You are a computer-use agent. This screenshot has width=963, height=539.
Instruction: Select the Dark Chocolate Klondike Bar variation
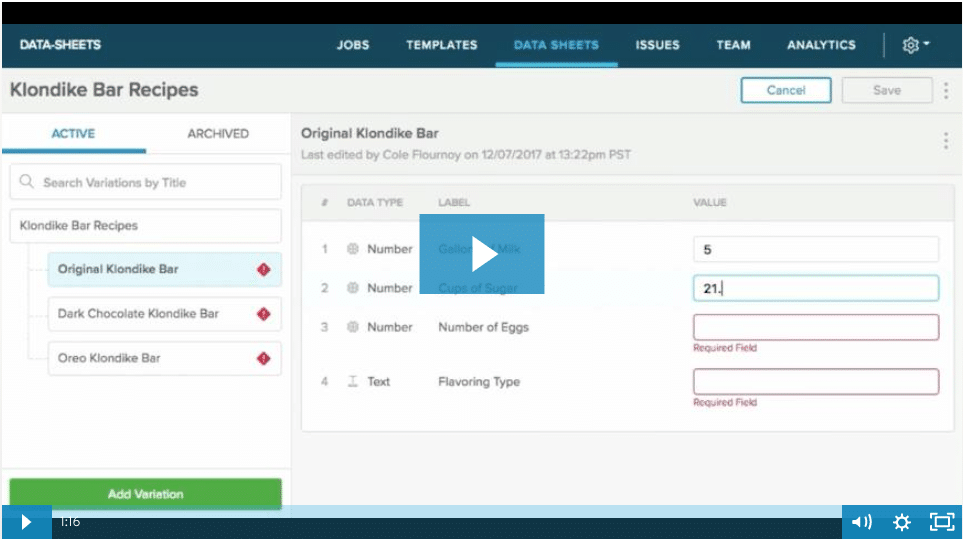coord(165,314)
